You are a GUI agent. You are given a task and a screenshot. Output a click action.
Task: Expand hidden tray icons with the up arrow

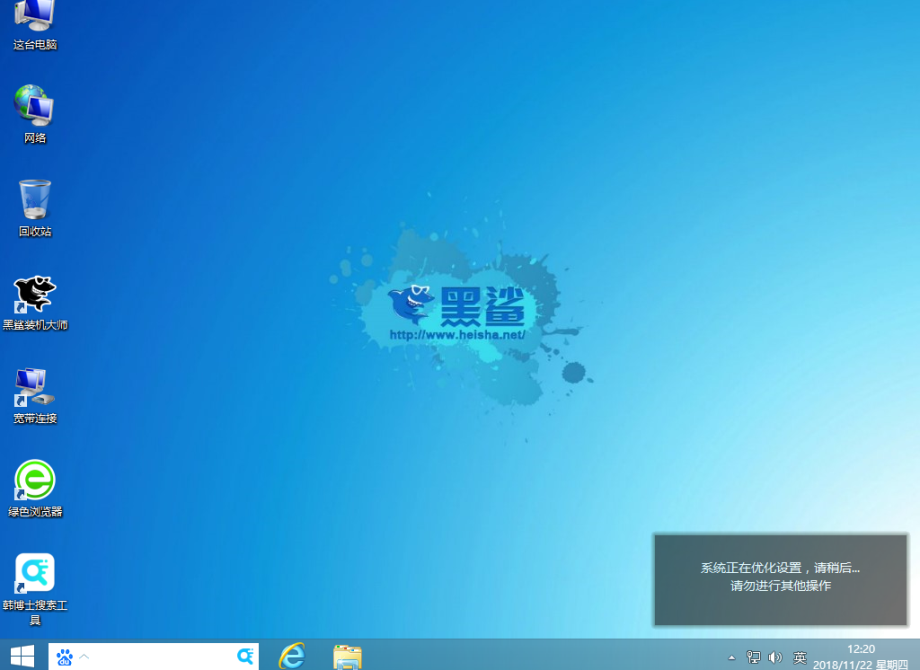coord(731,658)
